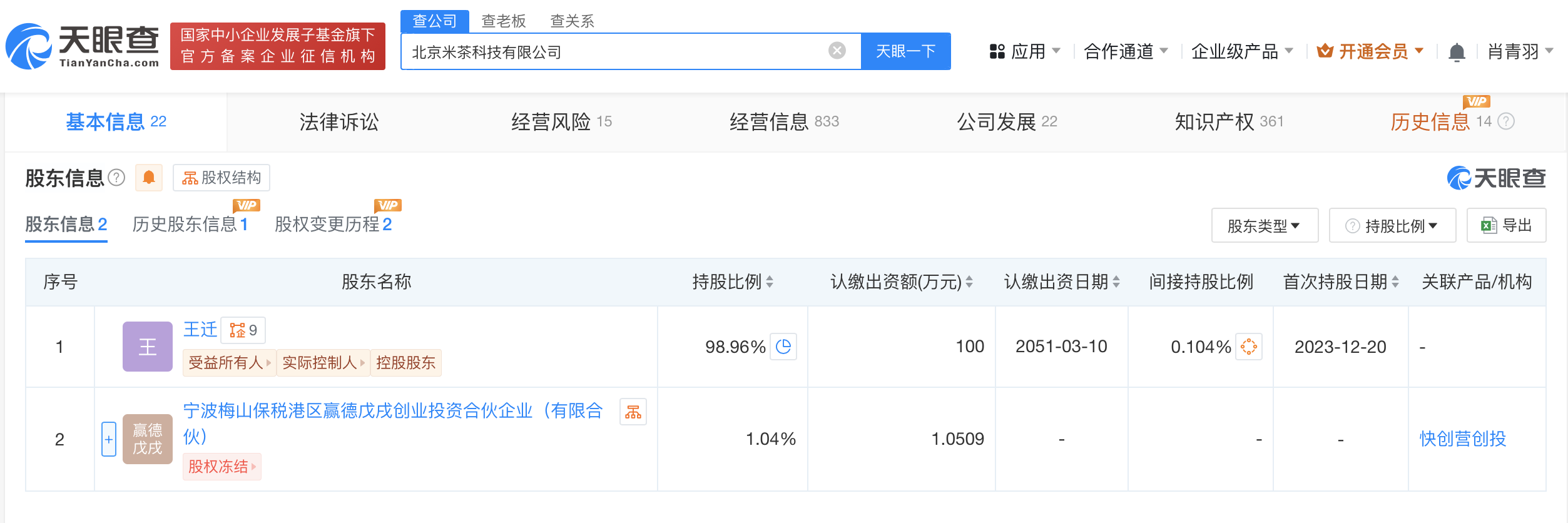Open the 知识产权 tab

coord(1229,122)
